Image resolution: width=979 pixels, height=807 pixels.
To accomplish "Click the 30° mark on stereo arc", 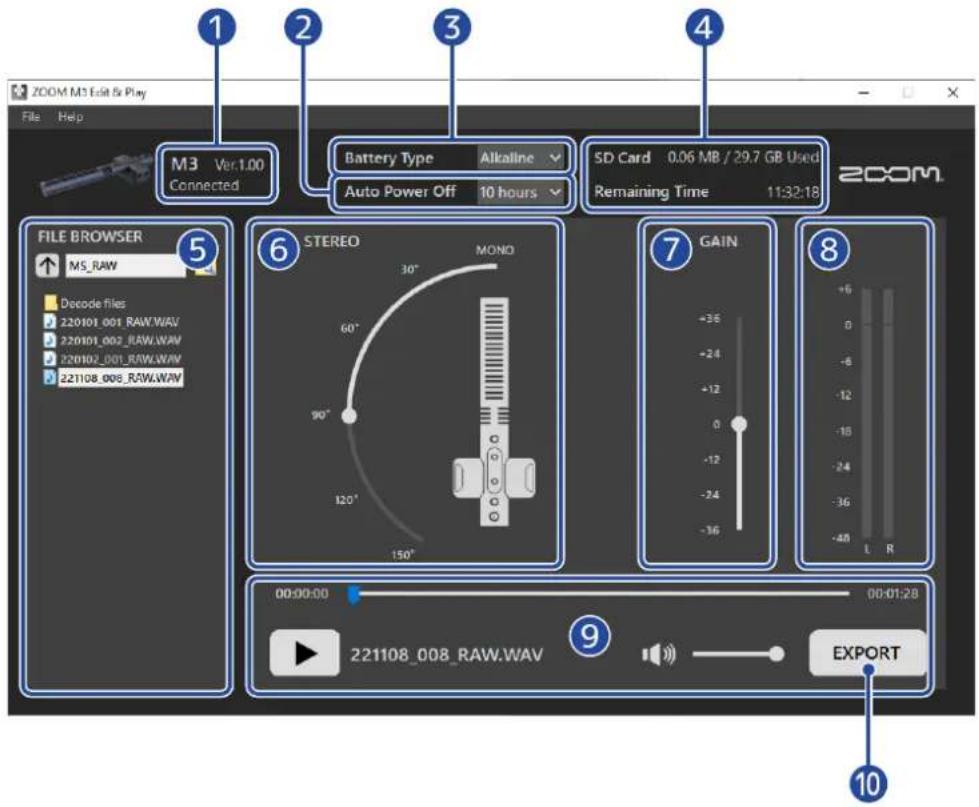I will (x=410, y=270).
